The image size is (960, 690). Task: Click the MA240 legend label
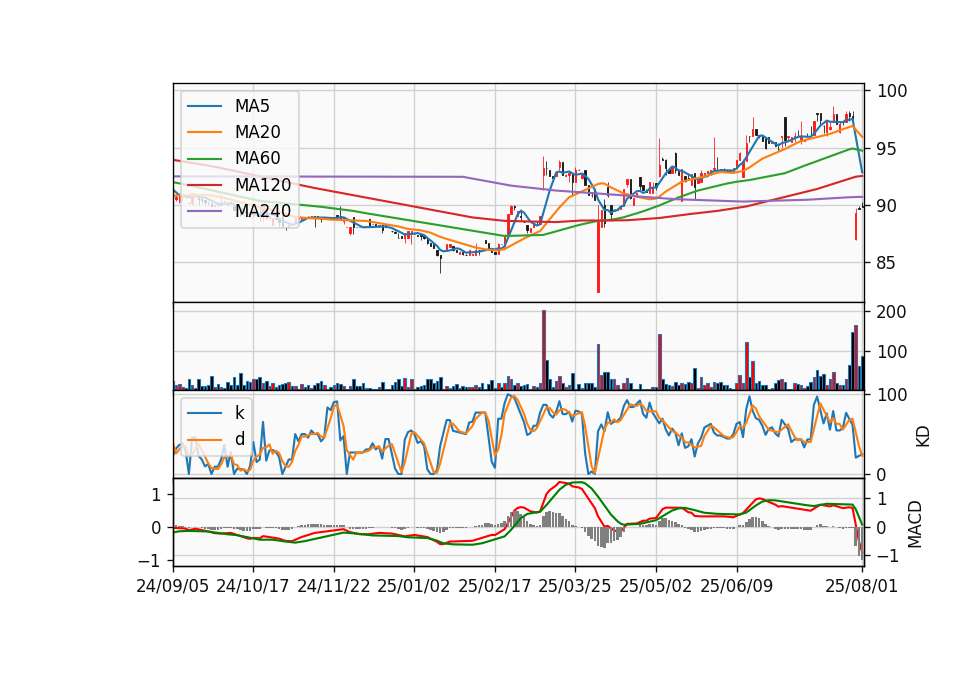click(x=263, y=211)
